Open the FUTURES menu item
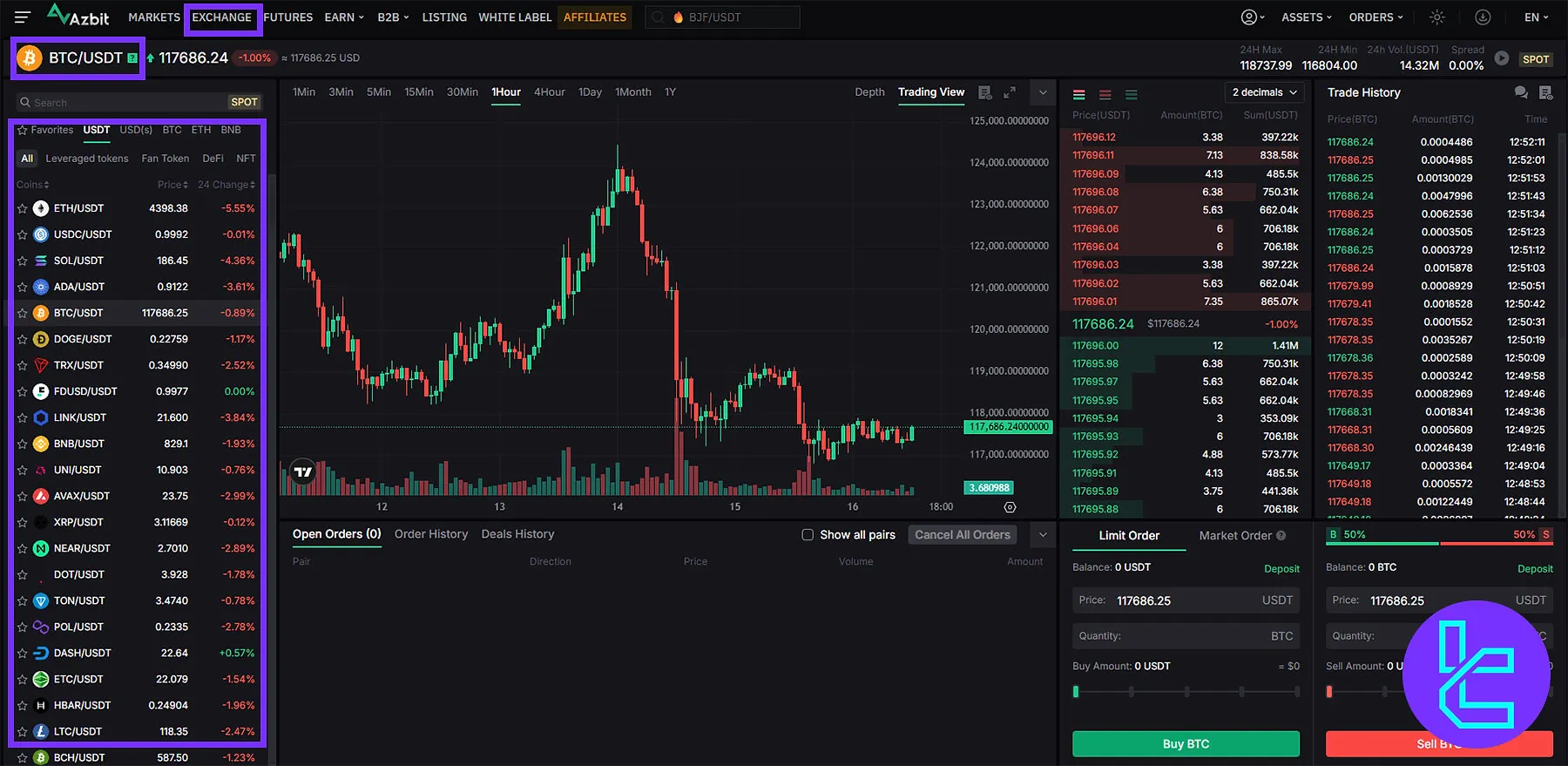Viewport: 1568px width, 766px height. (288, 17)
